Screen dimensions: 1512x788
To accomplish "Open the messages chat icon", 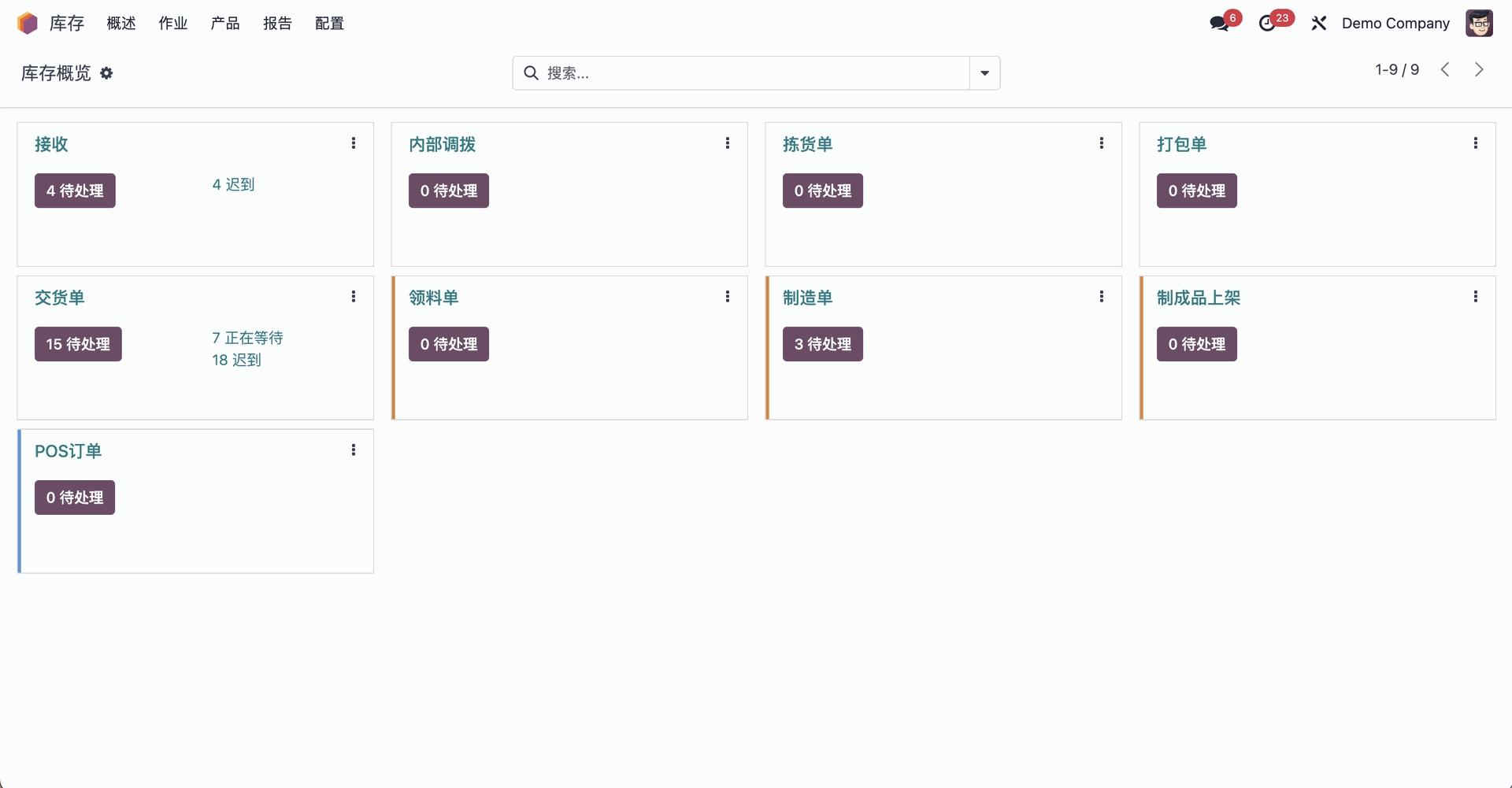I will 1219,24.
